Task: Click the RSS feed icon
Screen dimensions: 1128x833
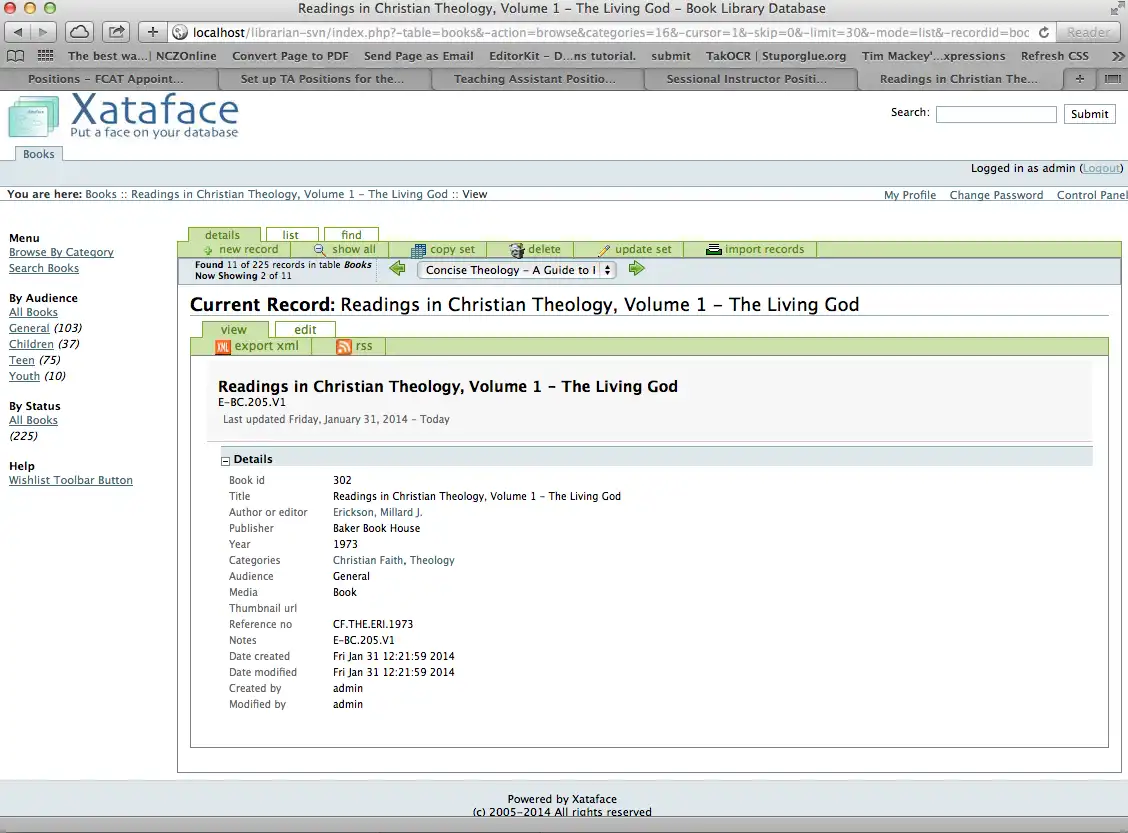Action: pos(344,347)
